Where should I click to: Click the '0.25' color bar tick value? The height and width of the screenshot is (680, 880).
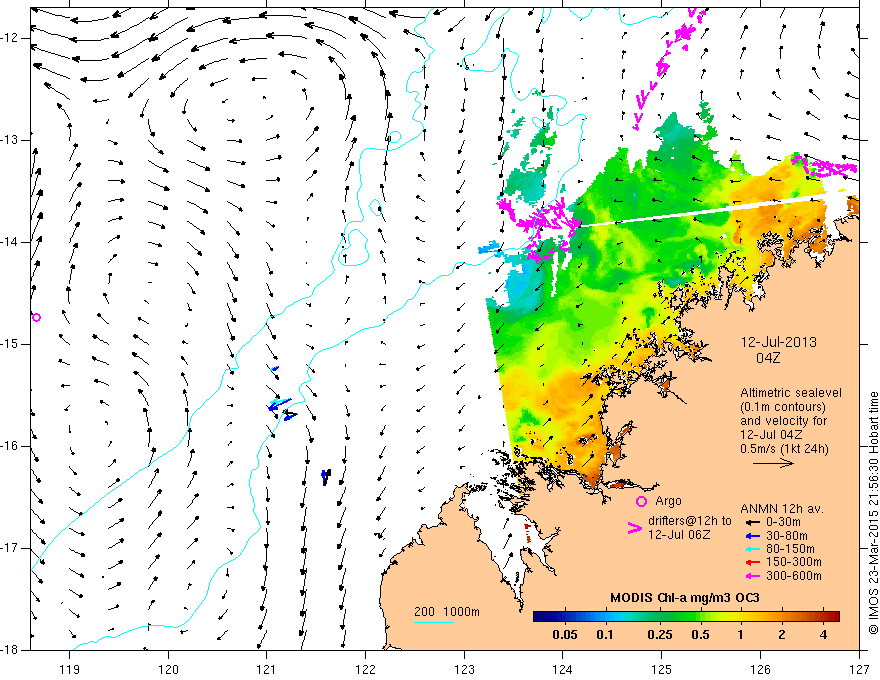659,635
